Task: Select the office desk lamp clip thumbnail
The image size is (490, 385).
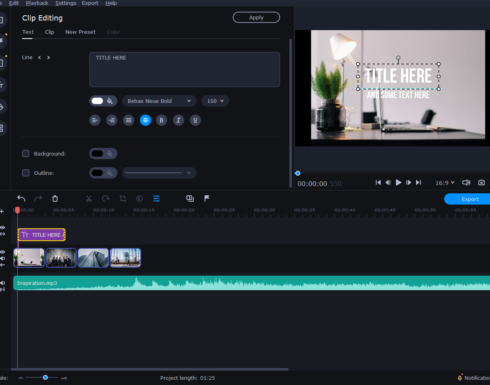Action: pyautogui.click(x=29, y=258)
